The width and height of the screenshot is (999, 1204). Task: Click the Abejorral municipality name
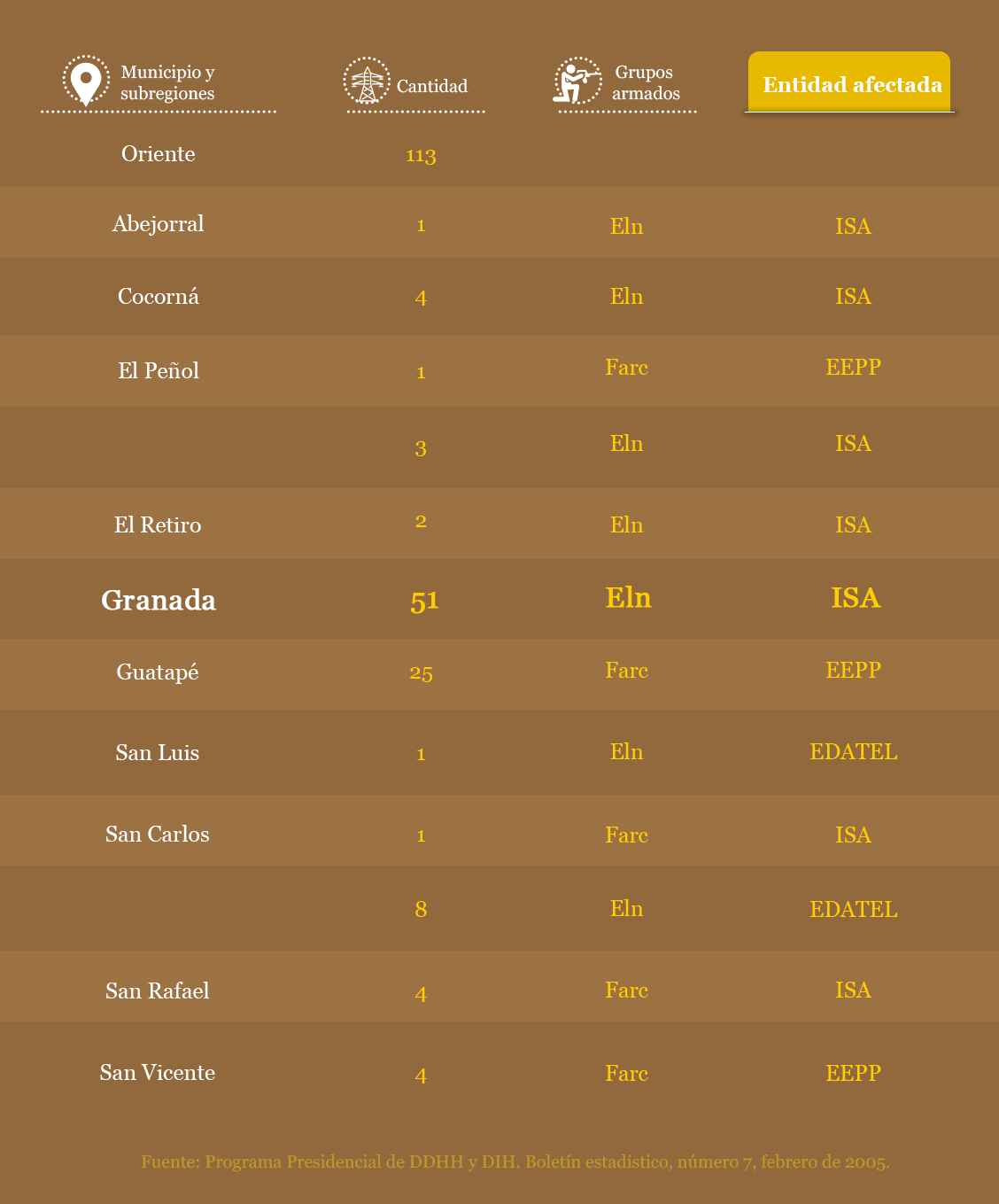coord(159,224)
